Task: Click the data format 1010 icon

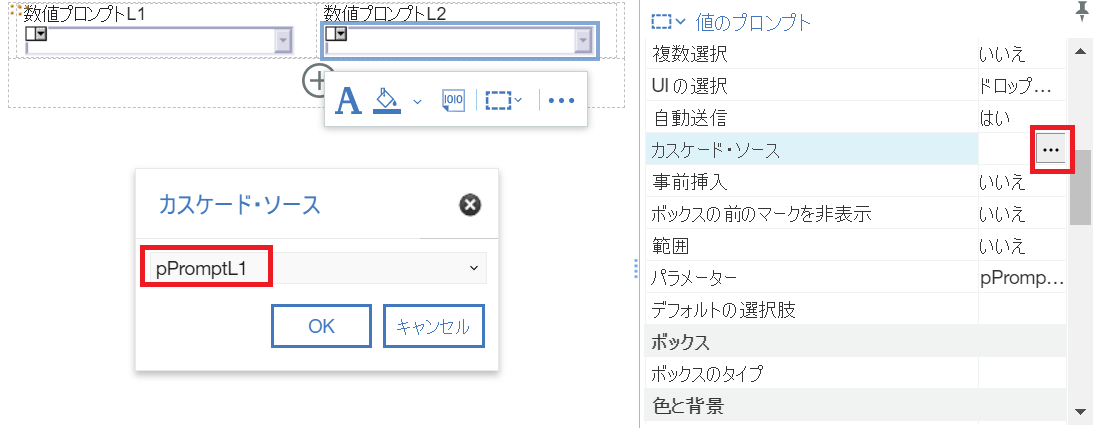Action: pos(453,100)
